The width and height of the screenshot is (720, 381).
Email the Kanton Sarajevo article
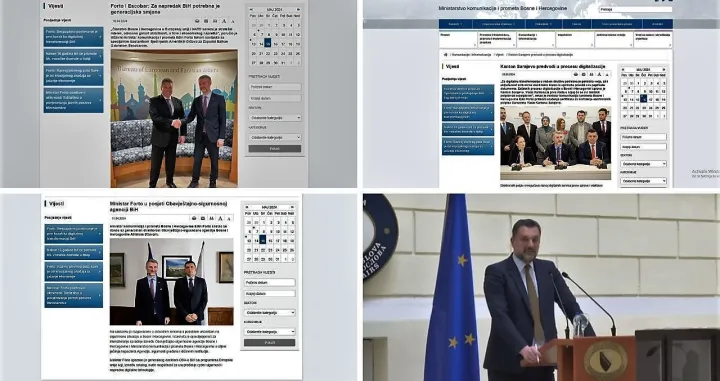point(584,74)
